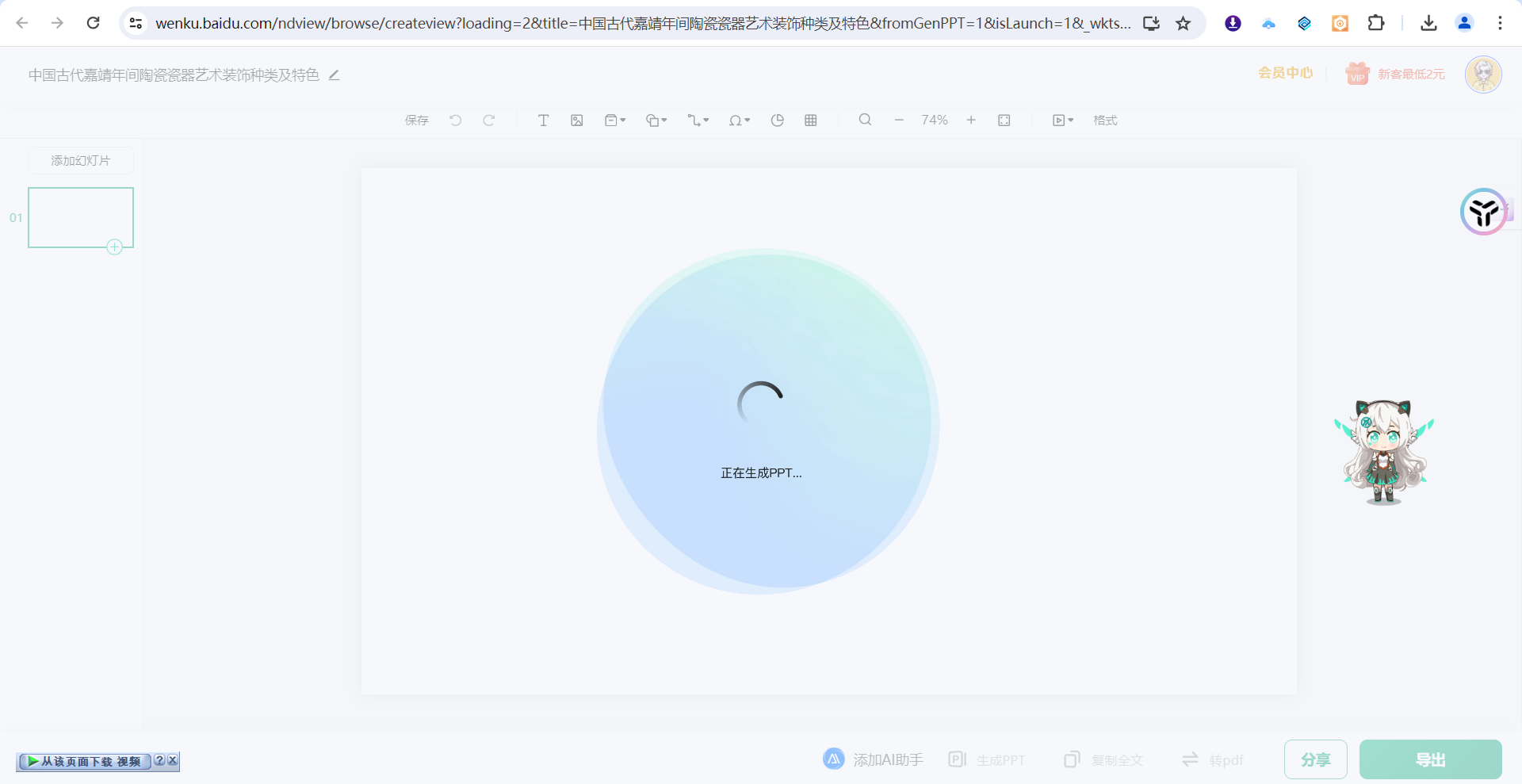
Task: Open the special symbols omega dropdown
Action: pyautogui.click(x=739, y=120)
